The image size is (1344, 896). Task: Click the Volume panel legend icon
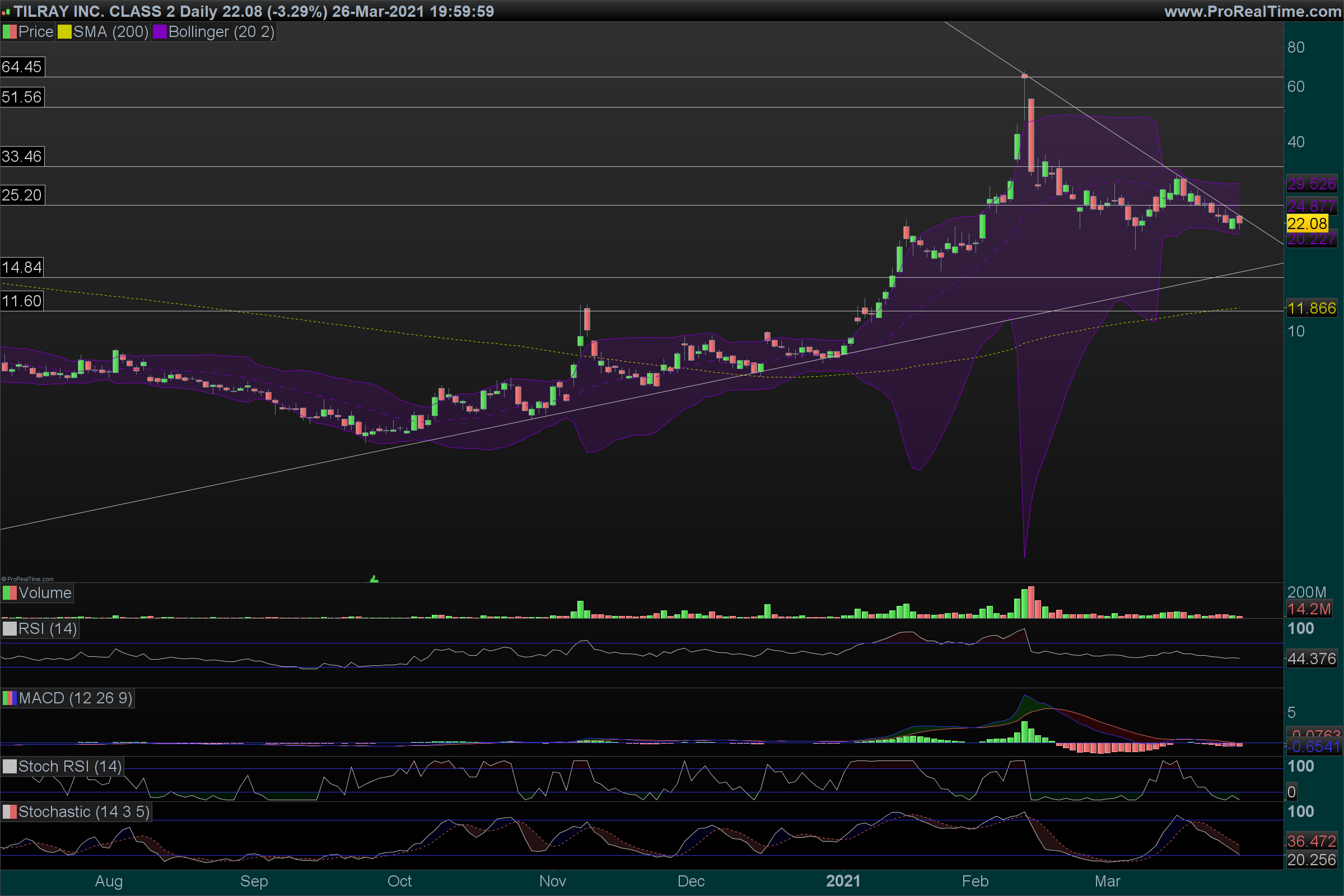[x=10, y=592]
